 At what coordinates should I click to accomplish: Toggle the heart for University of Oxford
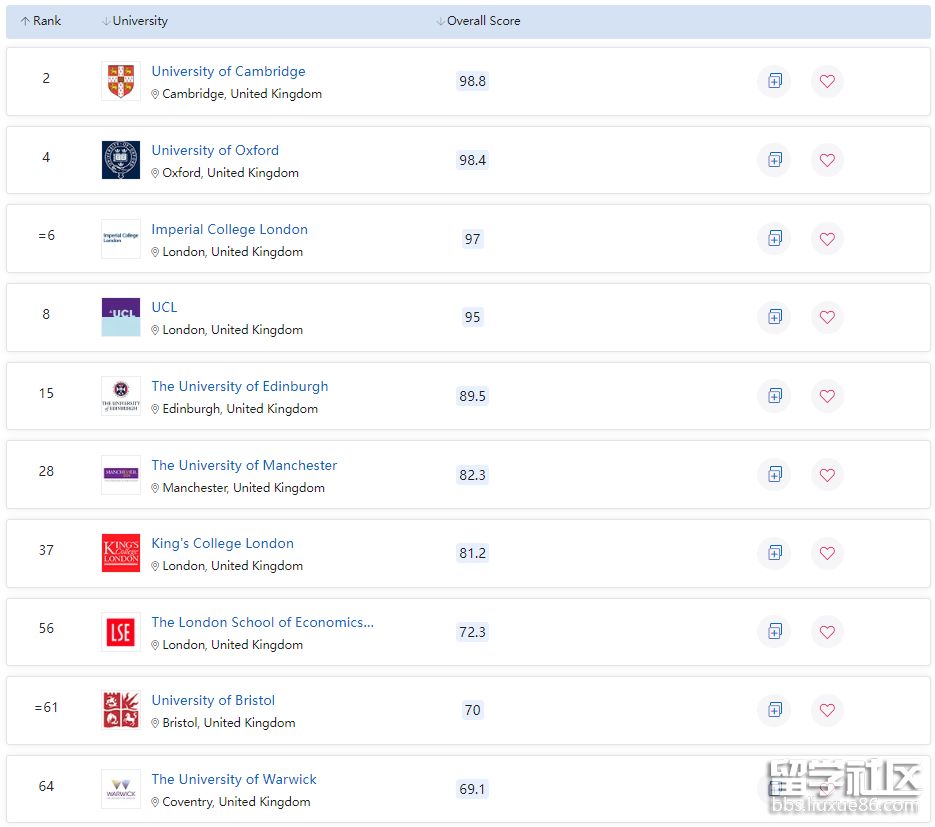(827, 160)
